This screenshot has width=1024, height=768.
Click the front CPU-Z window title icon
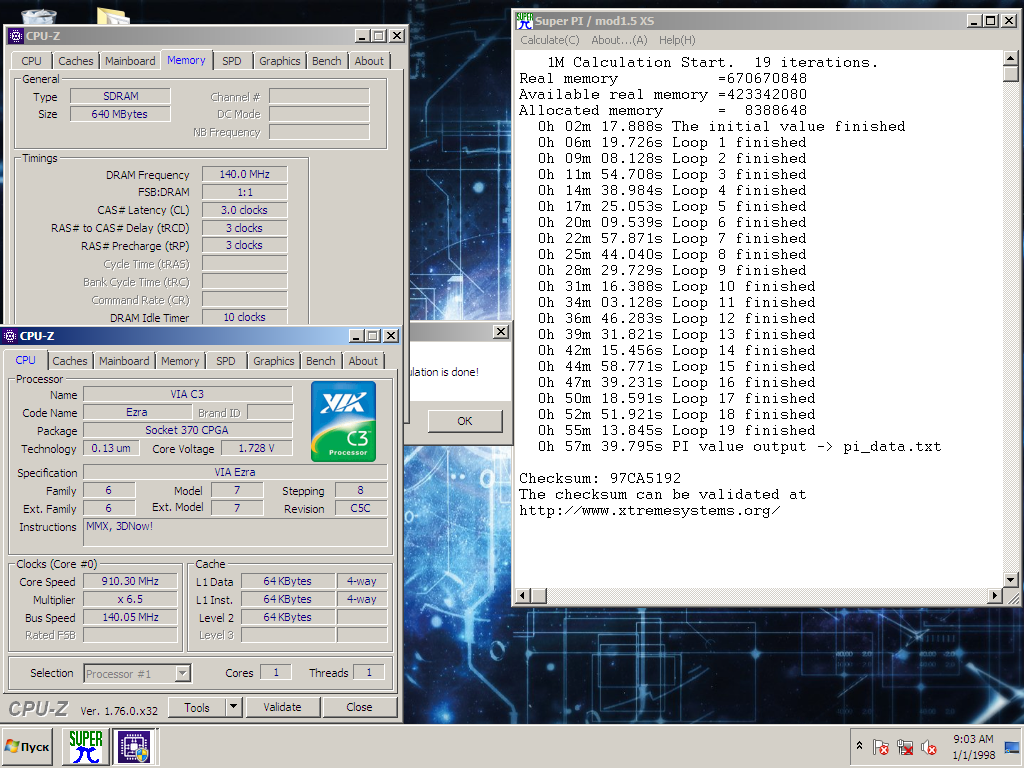click(10, 336)
